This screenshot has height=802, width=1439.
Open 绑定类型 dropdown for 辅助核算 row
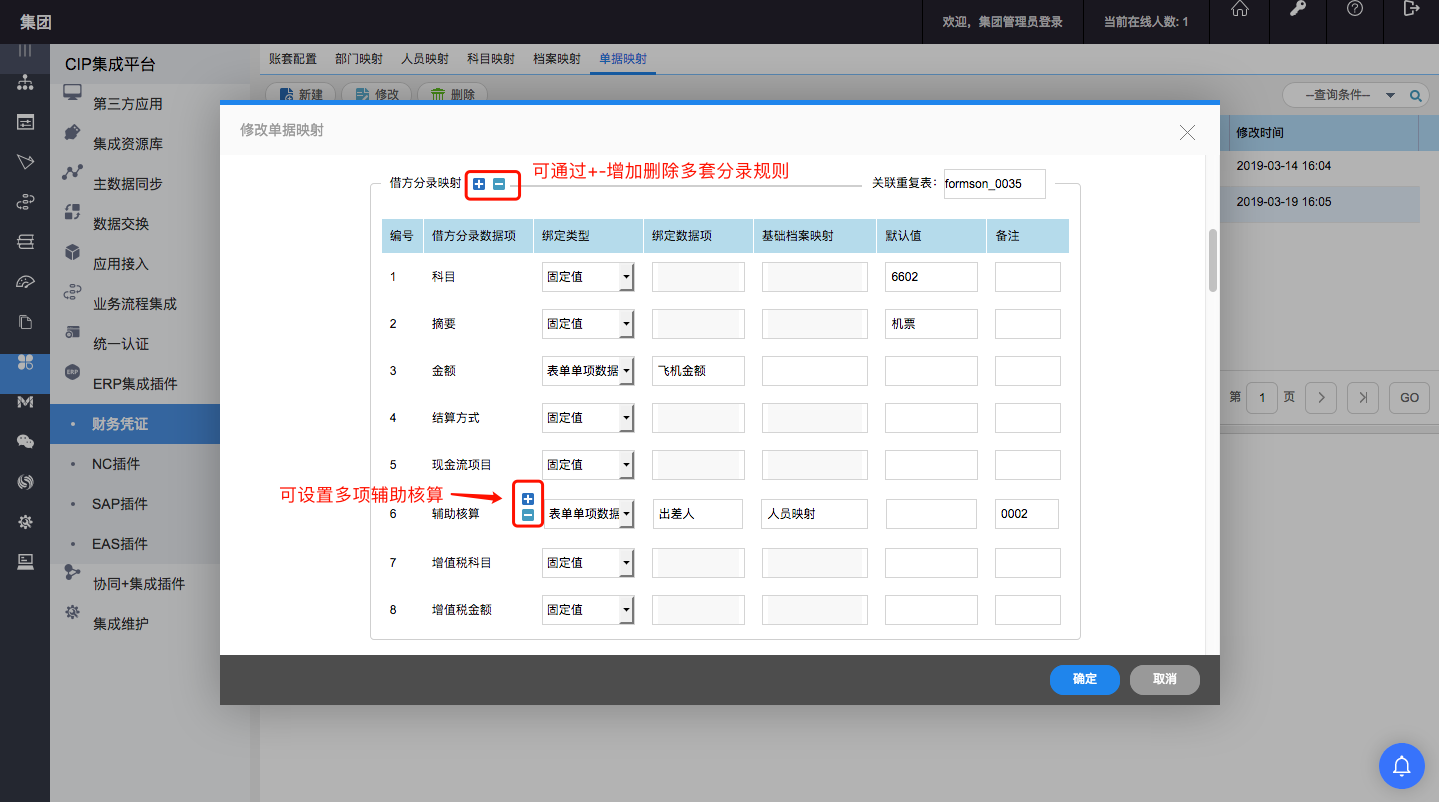(626, 514)
